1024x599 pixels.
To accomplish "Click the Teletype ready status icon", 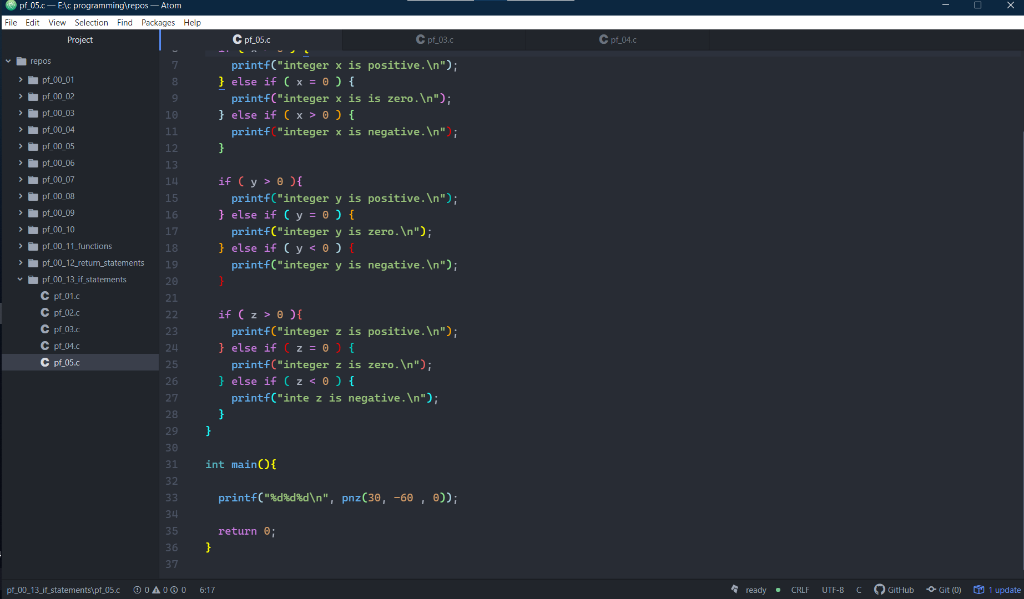I will tap(735, 590).
